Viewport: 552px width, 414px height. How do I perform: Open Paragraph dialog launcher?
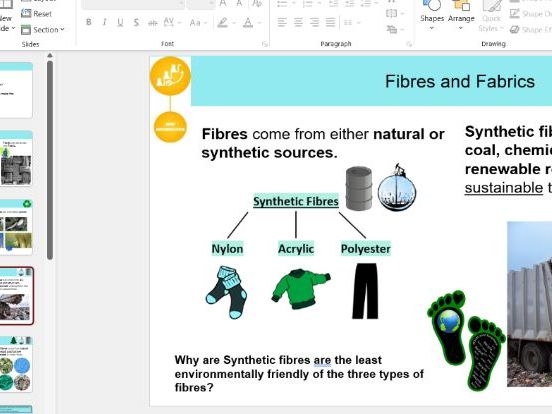coord(409,44)
